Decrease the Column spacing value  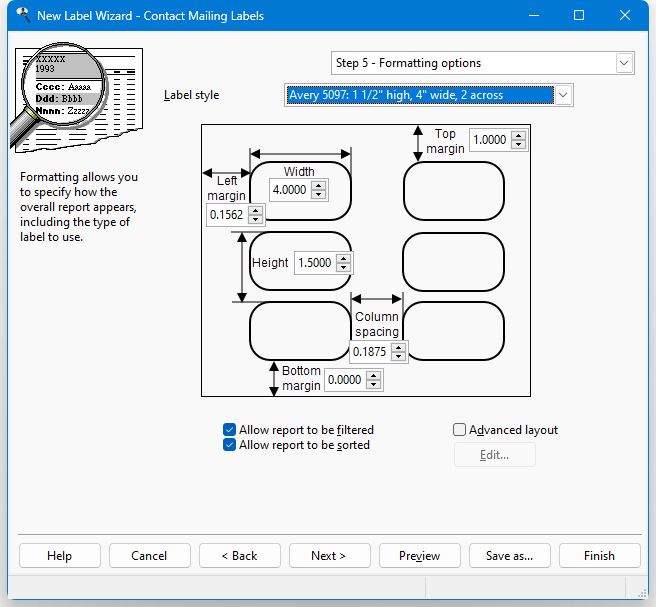(399, 356)
